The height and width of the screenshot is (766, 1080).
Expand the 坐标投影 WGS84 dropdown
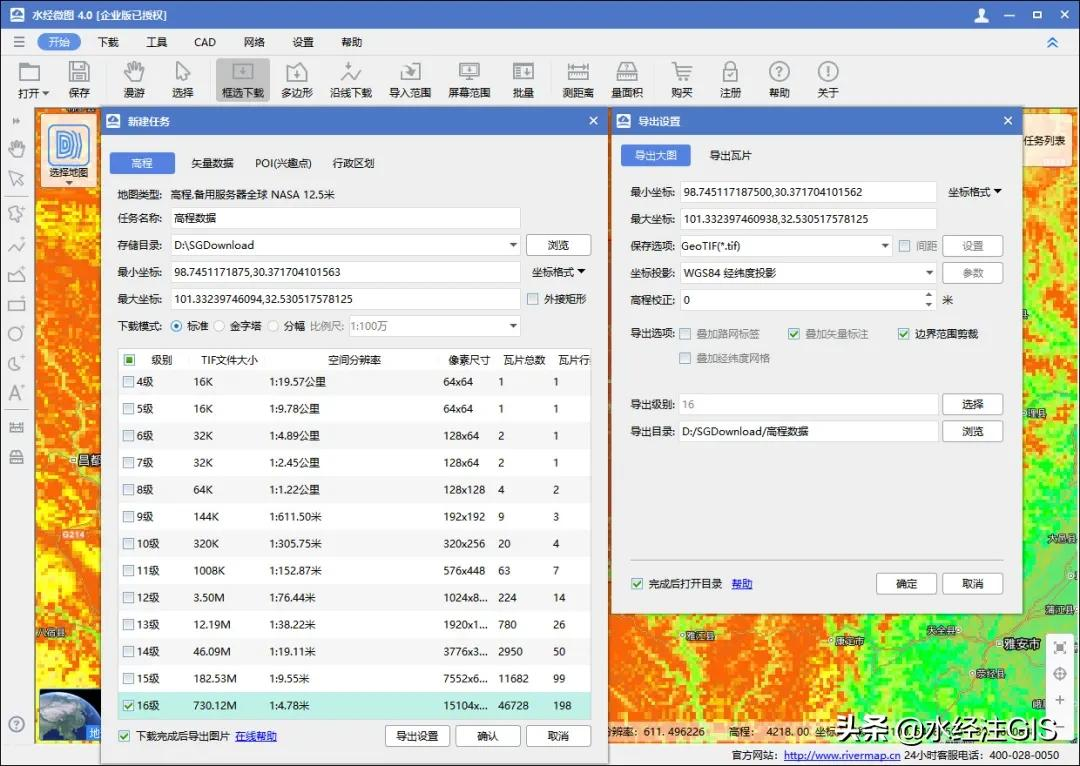[929, 273]
